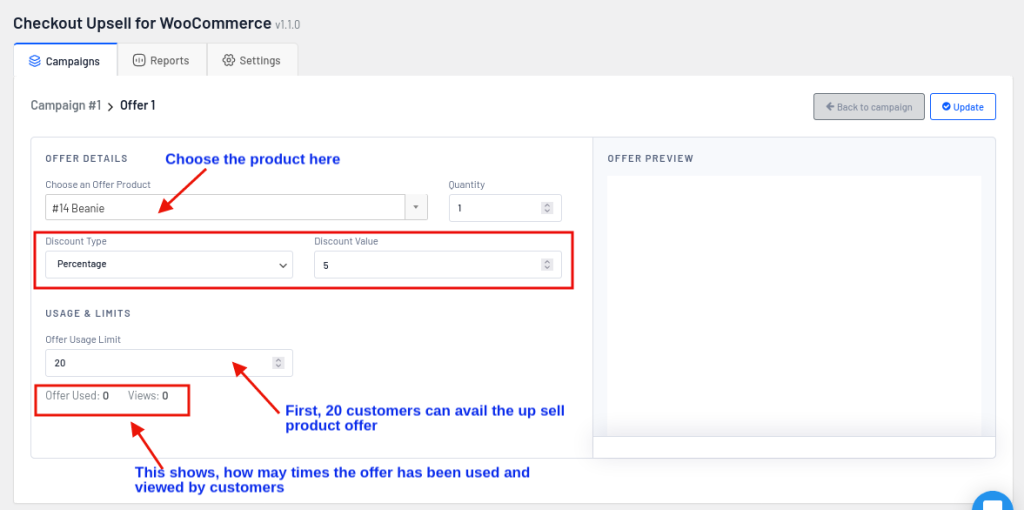Click the 'Offer Used: 0' text
Image resolution: width=1024 pixels, height=510 pixels.
(x=77, y=395)
